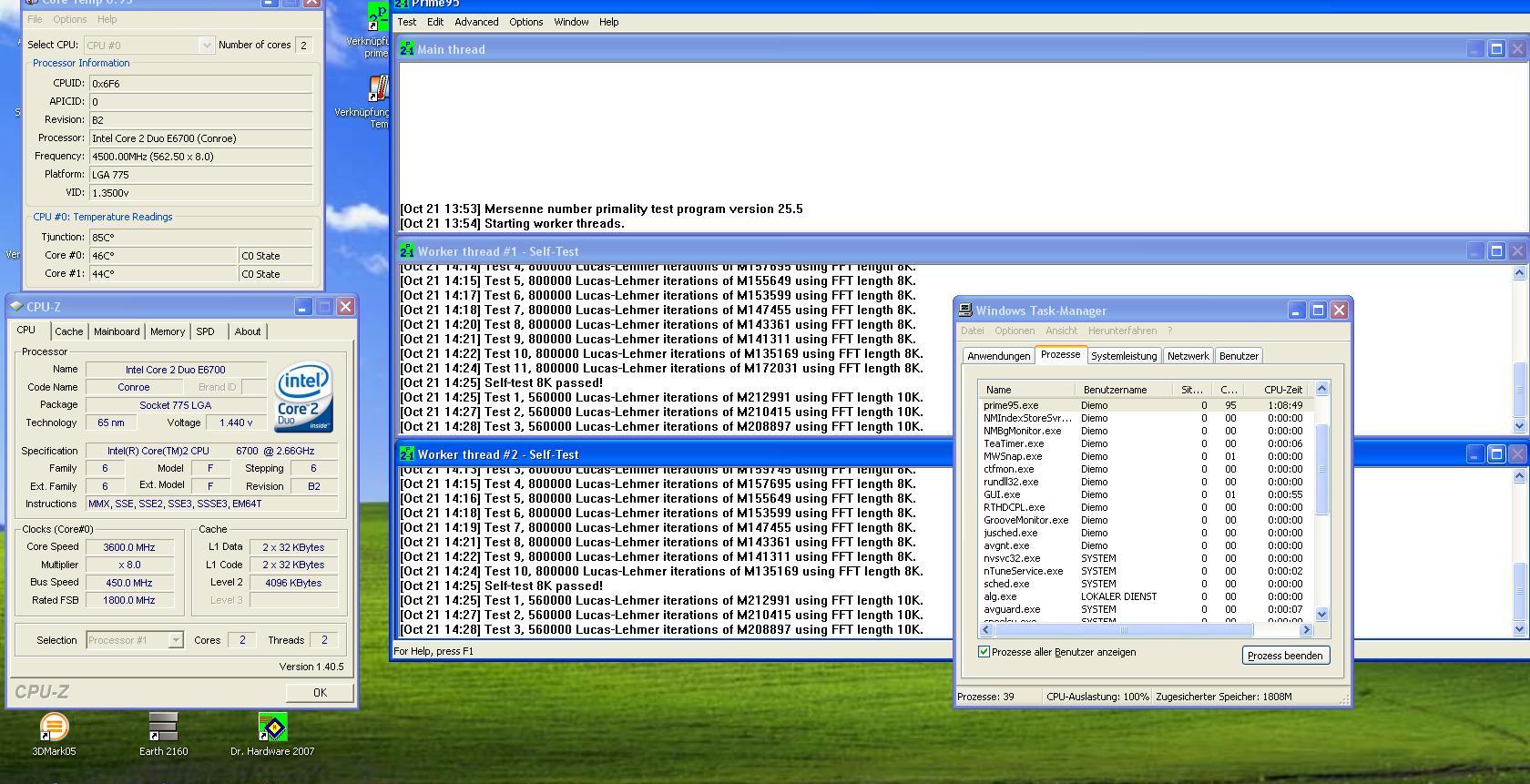Open the Systemleistung tab in Task-Manager
Screen dimensions: 1530x784
point(1124,356)
